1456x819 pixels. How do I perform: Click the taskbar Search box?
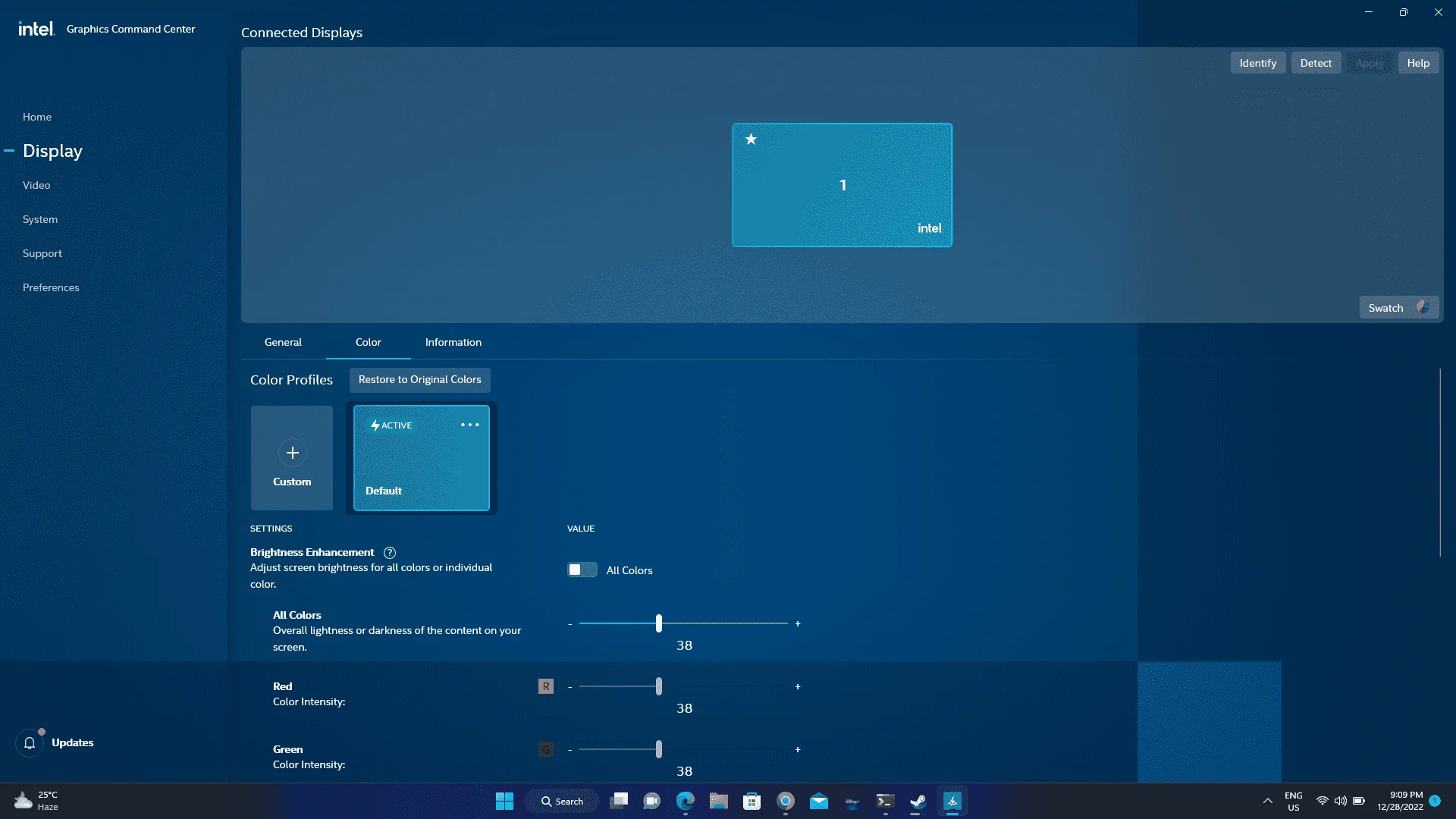[562, 801]
